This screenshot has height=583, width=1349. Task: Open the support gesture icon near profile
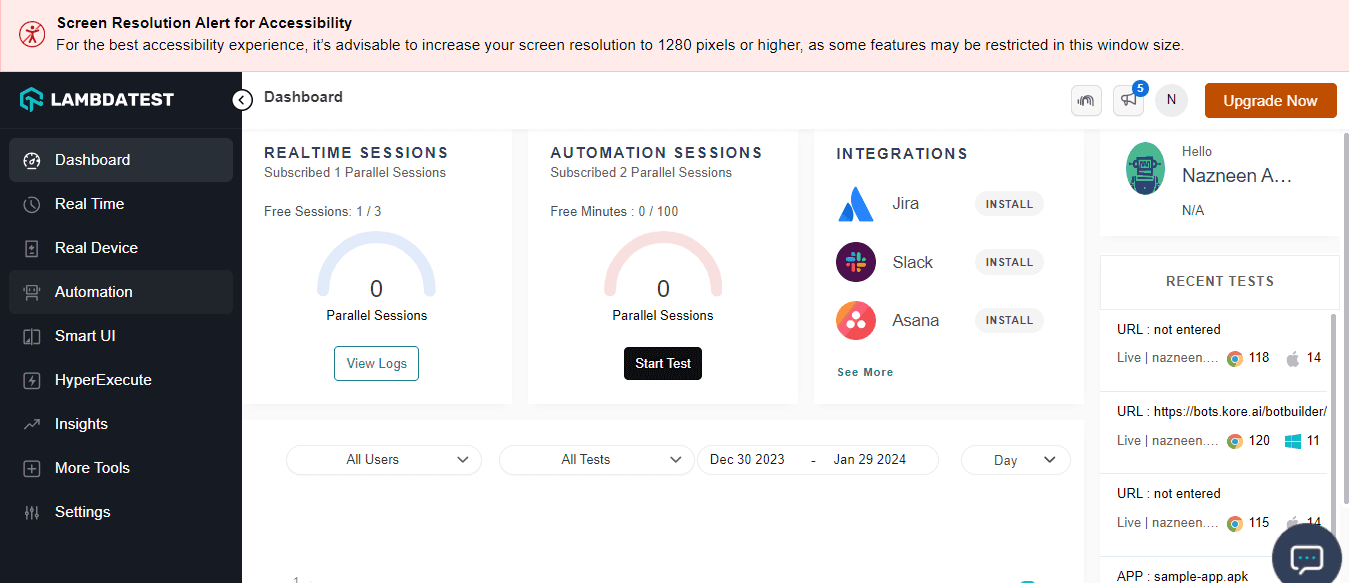[1086, 100]
